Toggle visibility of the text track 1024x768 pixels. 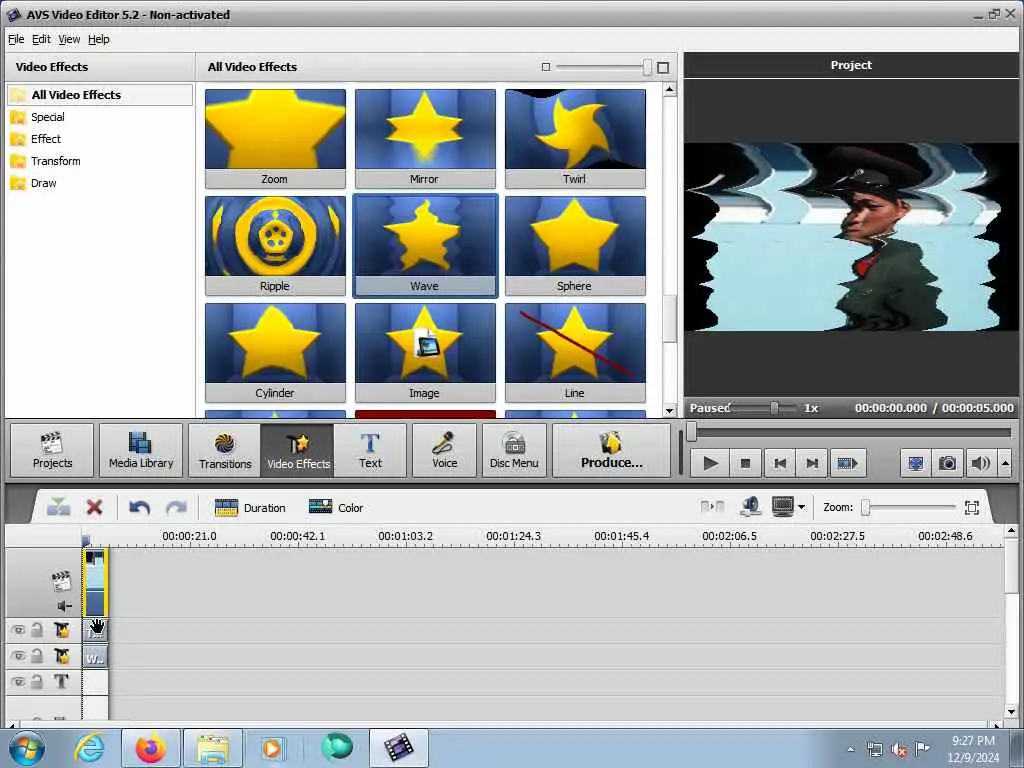click(x=18, y=681)
